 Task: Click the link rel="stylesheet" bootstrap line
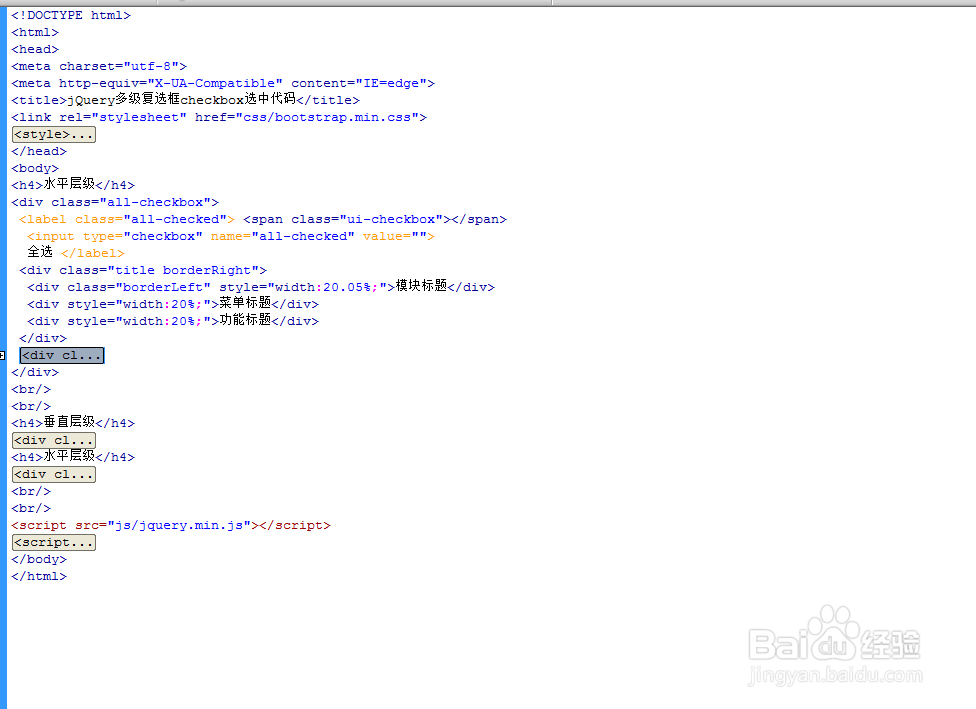point(219,117)
